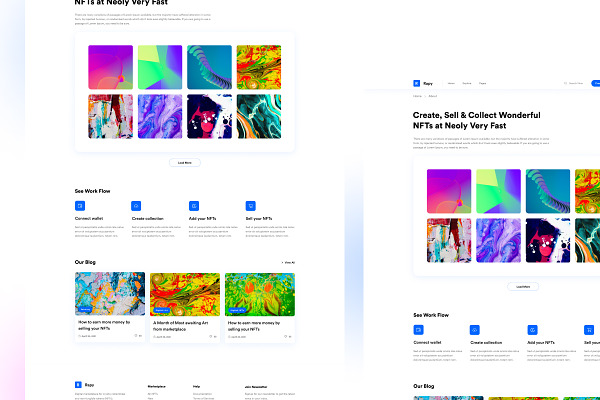Click the Load More button on left page
This screenshot has height=400, width=600.
[x=184, y=163]
